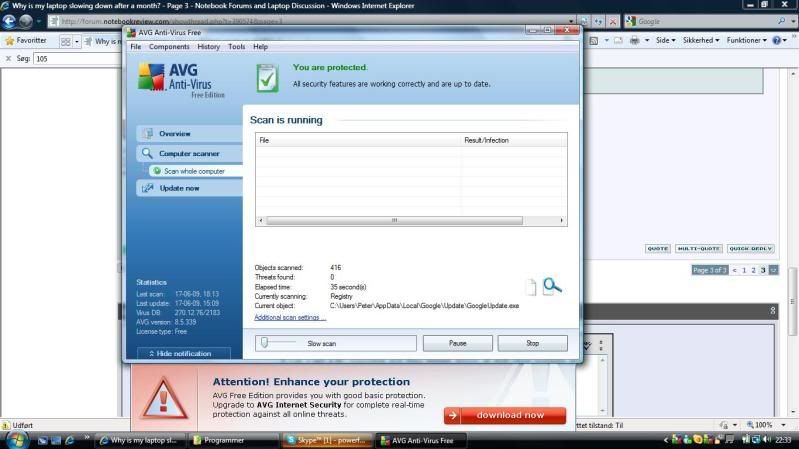This screenshot has height=449, width=799.
Task: Click the IE search magnifier icon
Action: [782, 21]
